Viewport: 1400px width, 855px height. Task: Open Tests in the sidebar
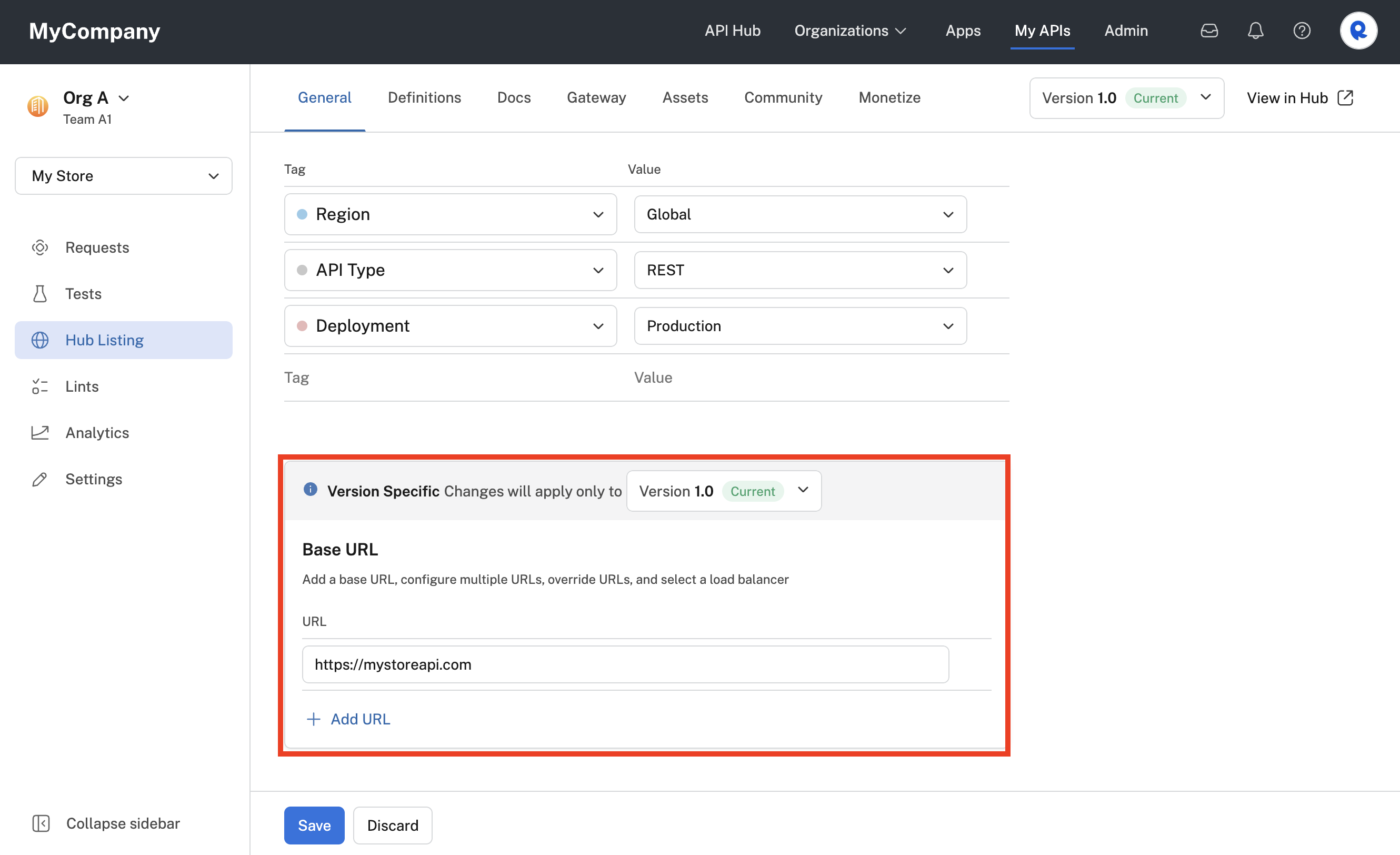tap(124, 294)
